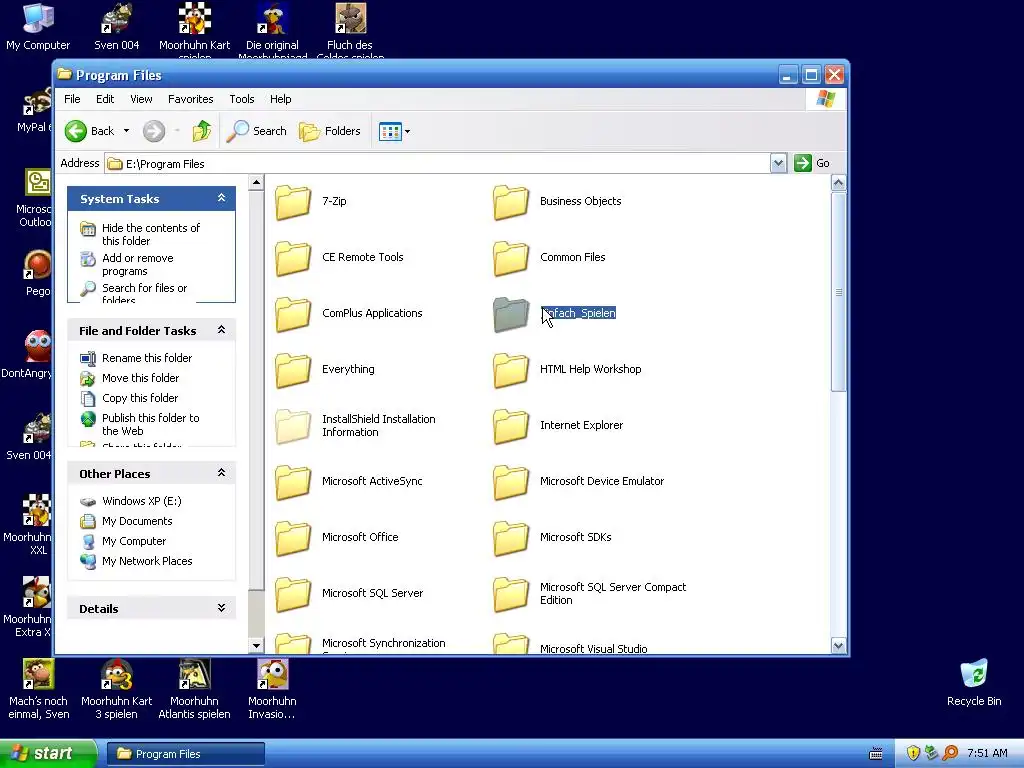
Task: Click Rename this folder
Action: pyautogui.click(x=147, y=358)
